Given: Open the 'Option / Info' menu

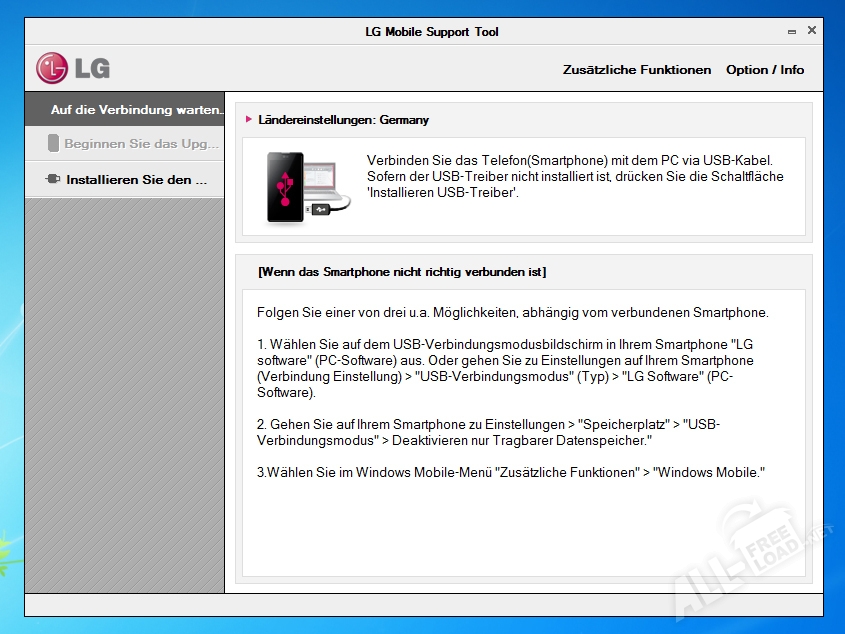Looking at the screenshot, I should click(x=765, y=70).
